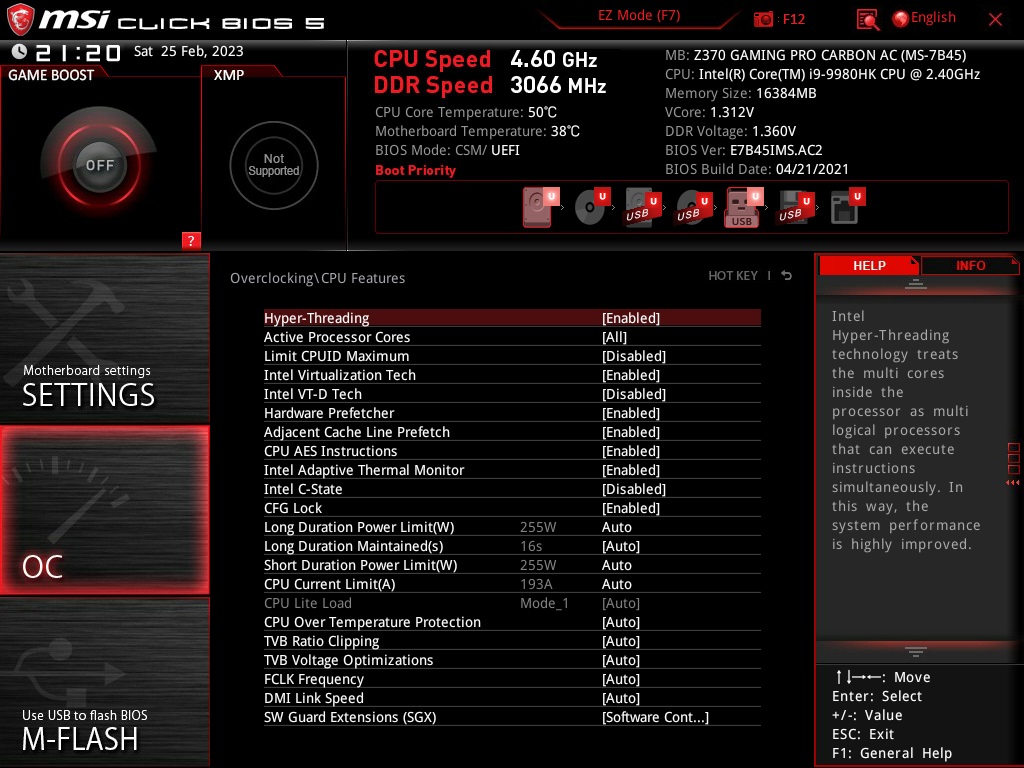1024x768 pixels.
Task: Click the Overclocking\CPU Features breadcrumb
Action: 317,278
